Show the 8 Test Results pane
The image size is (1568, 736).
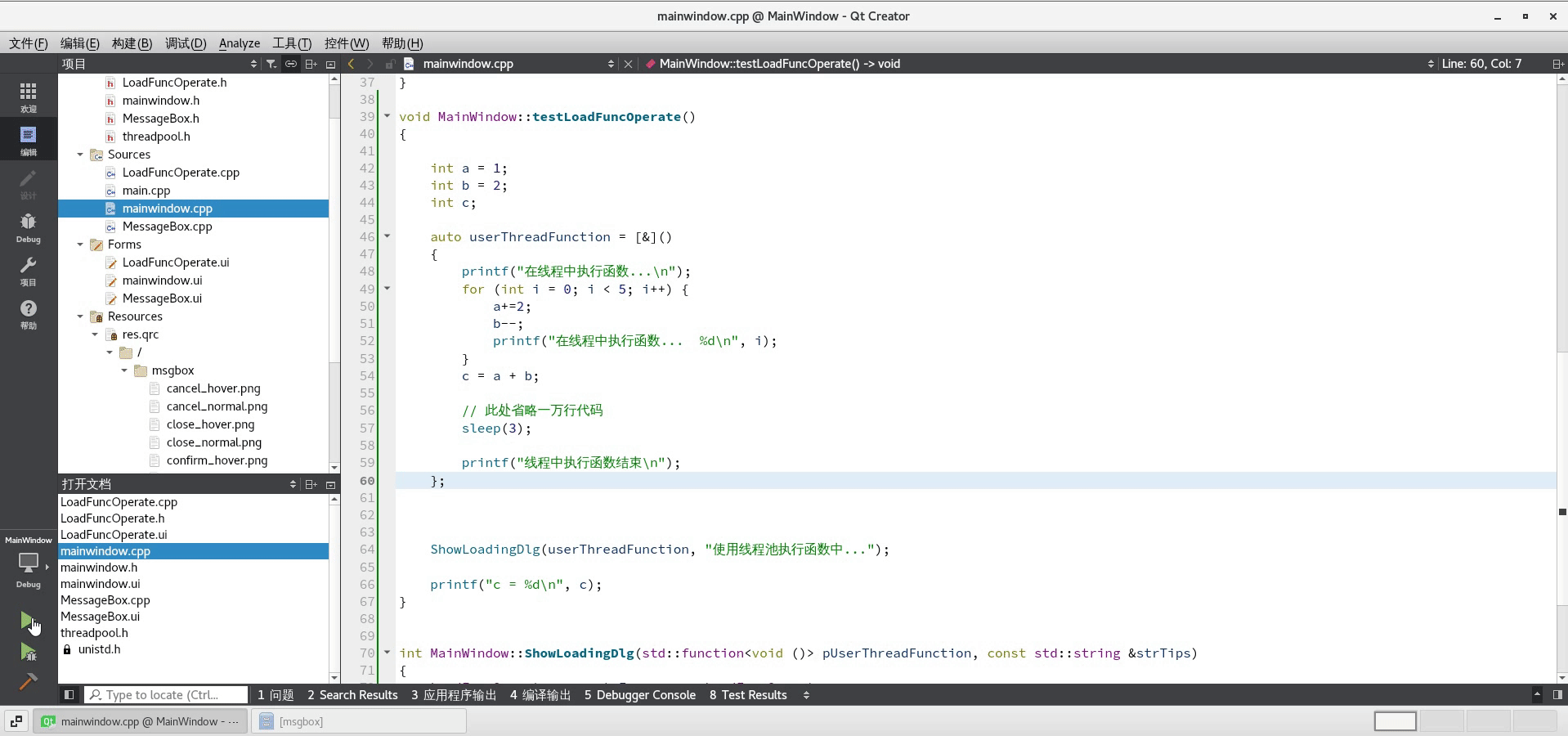click(748, 695)
